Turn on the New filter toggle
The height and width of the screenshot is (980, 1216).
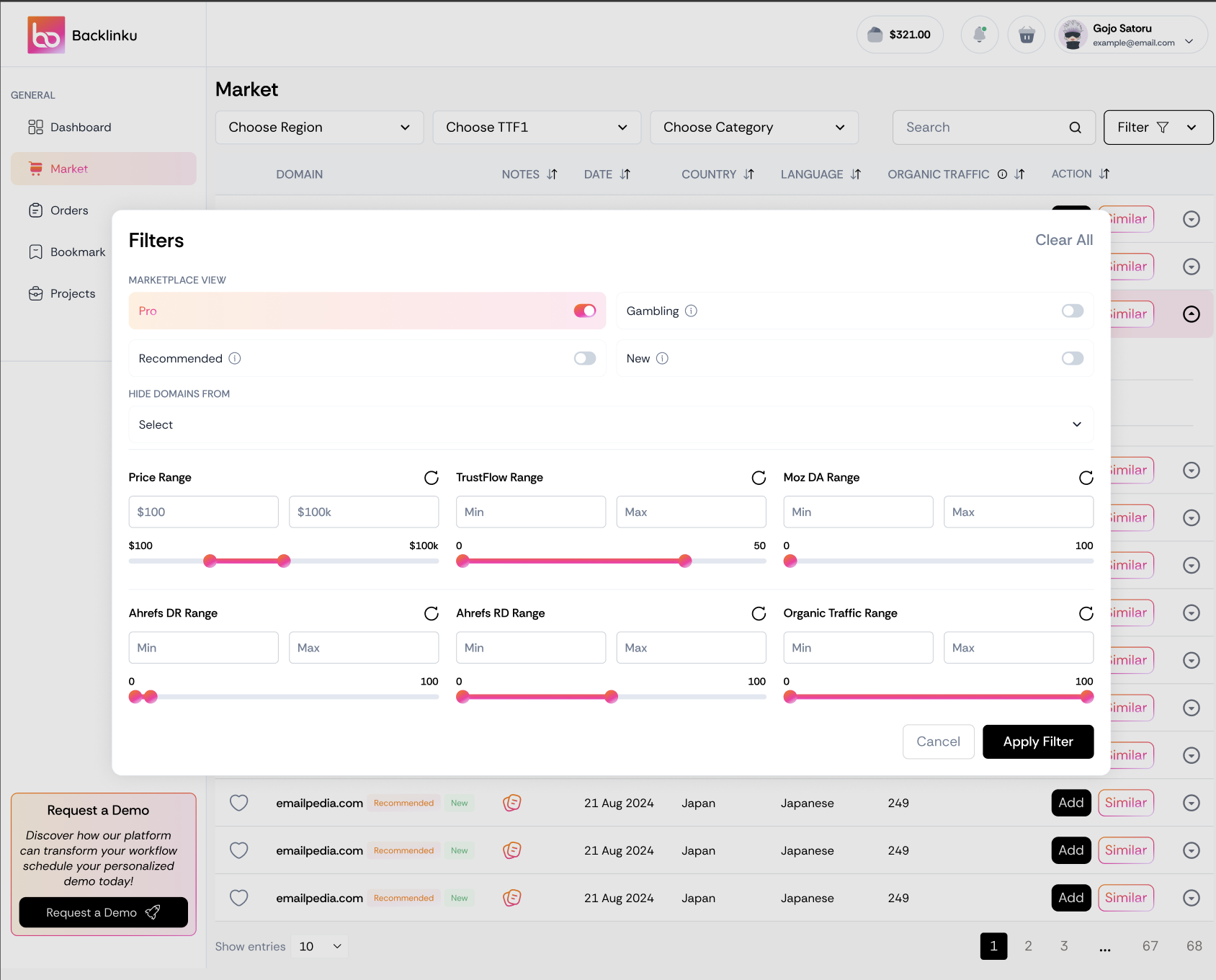[1072, 358]
